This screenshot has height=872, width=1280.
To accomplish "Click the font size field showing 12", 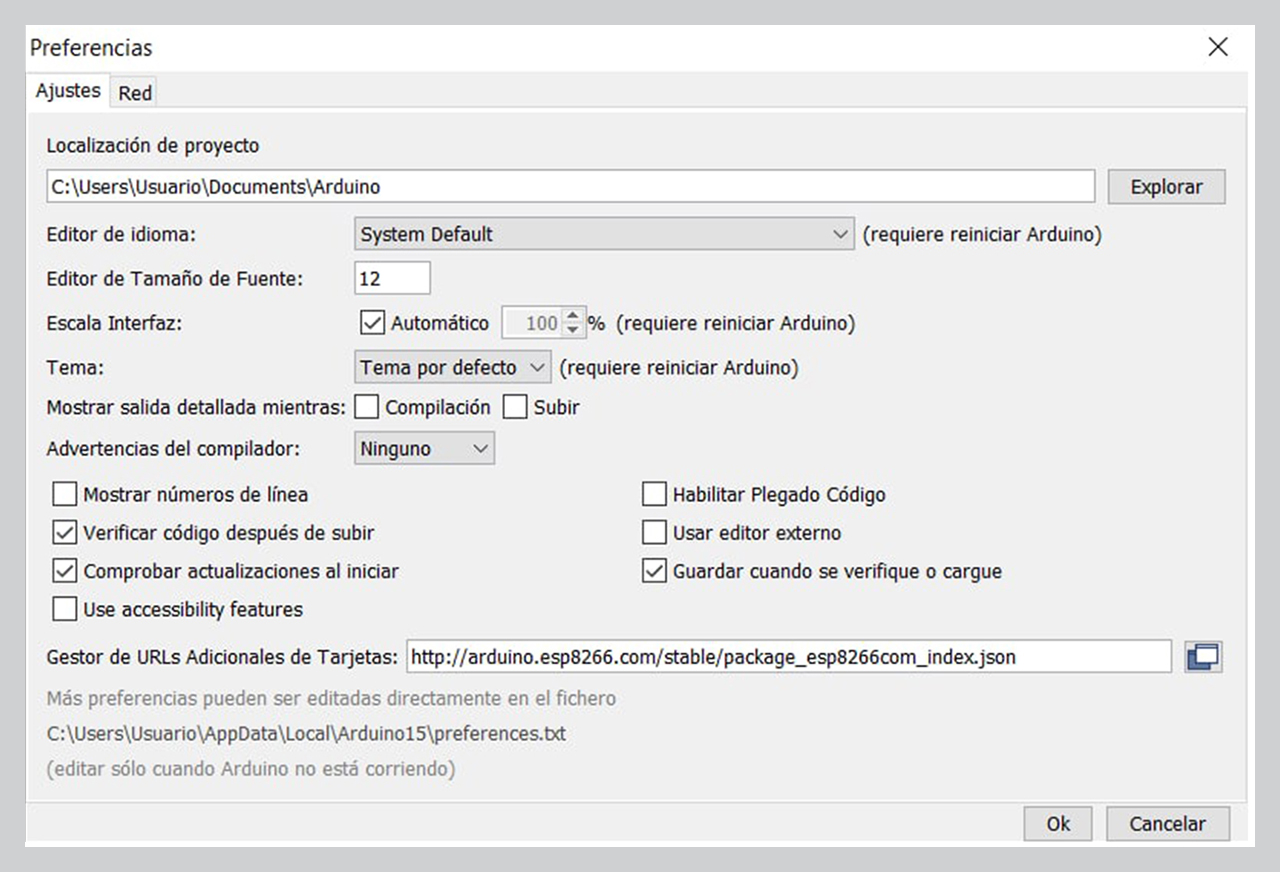I will 392,278.
